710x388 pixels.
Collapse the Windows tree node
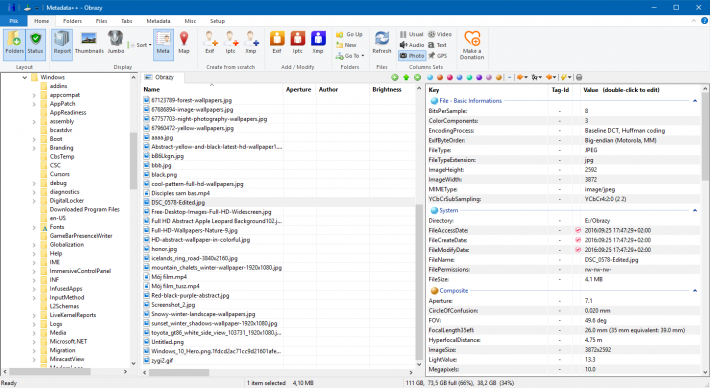[25, 77]
